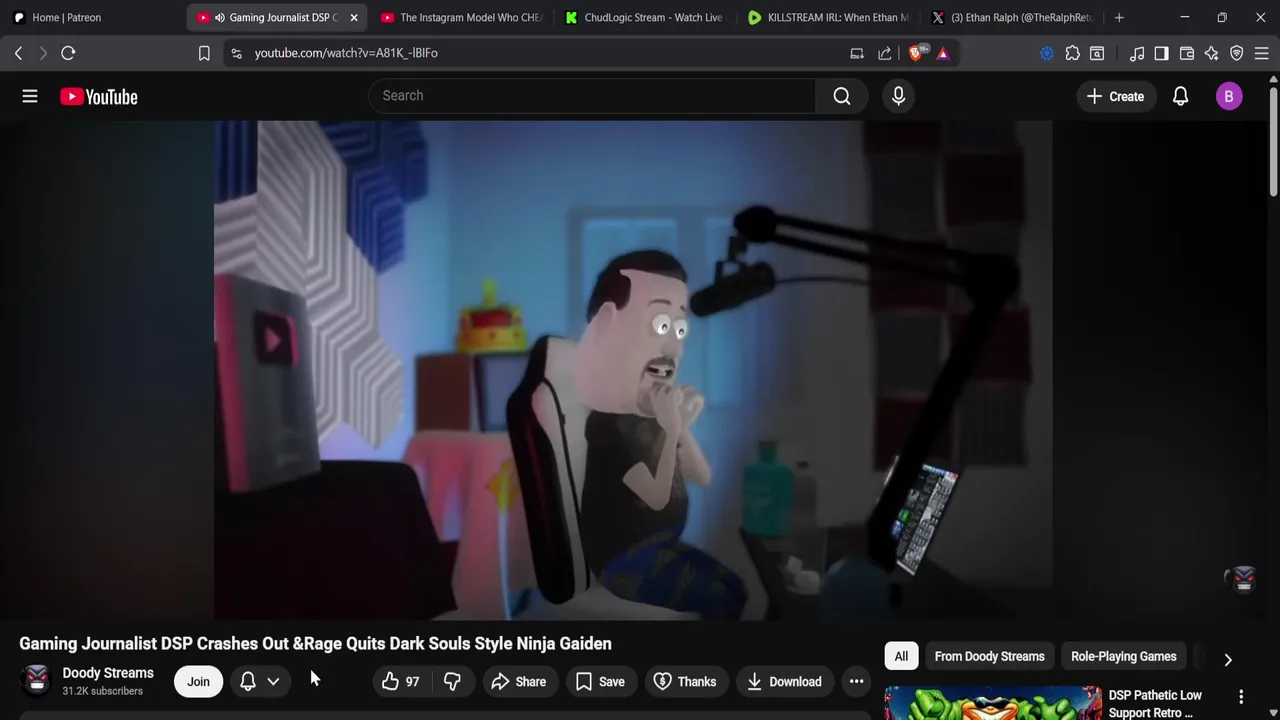The width and height of the screenshot is (1280, 720).
Task: Toggle channel notification bell for Doody Streams
Action: click(x=248, y=682)
